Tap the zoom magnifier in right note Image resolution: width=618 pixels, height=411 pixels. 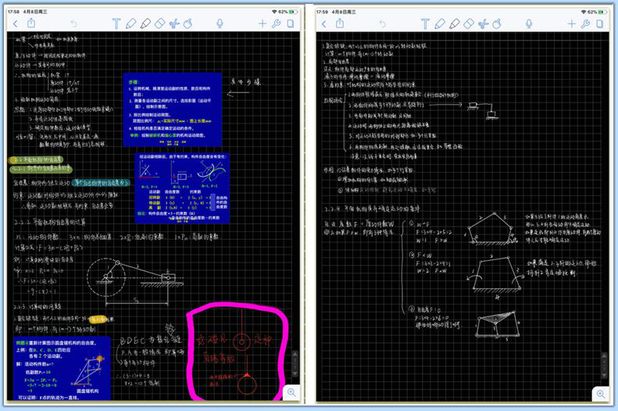coord(601,393)
